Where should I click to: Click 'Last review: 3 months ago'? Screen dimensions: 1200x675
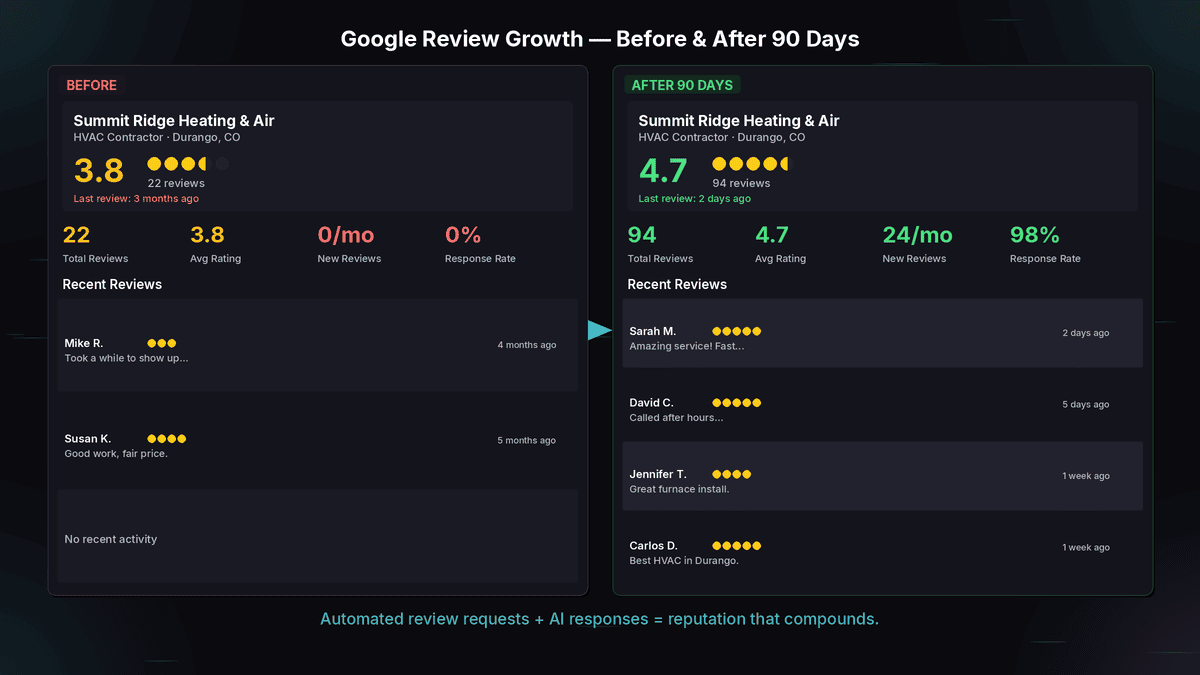pyautogui.click(x=136, y=199)
